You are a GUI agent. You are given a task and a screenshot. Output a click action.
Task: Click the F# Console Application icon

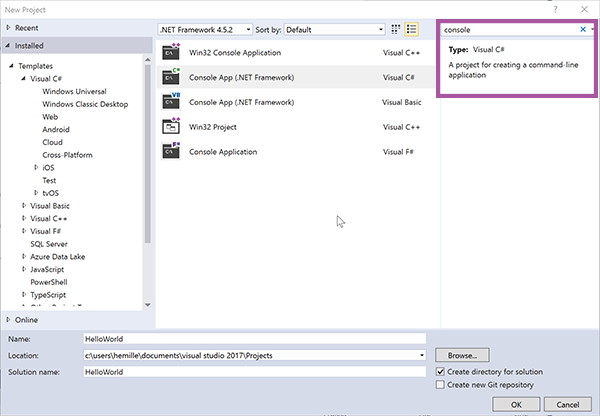tap(171, 152)
